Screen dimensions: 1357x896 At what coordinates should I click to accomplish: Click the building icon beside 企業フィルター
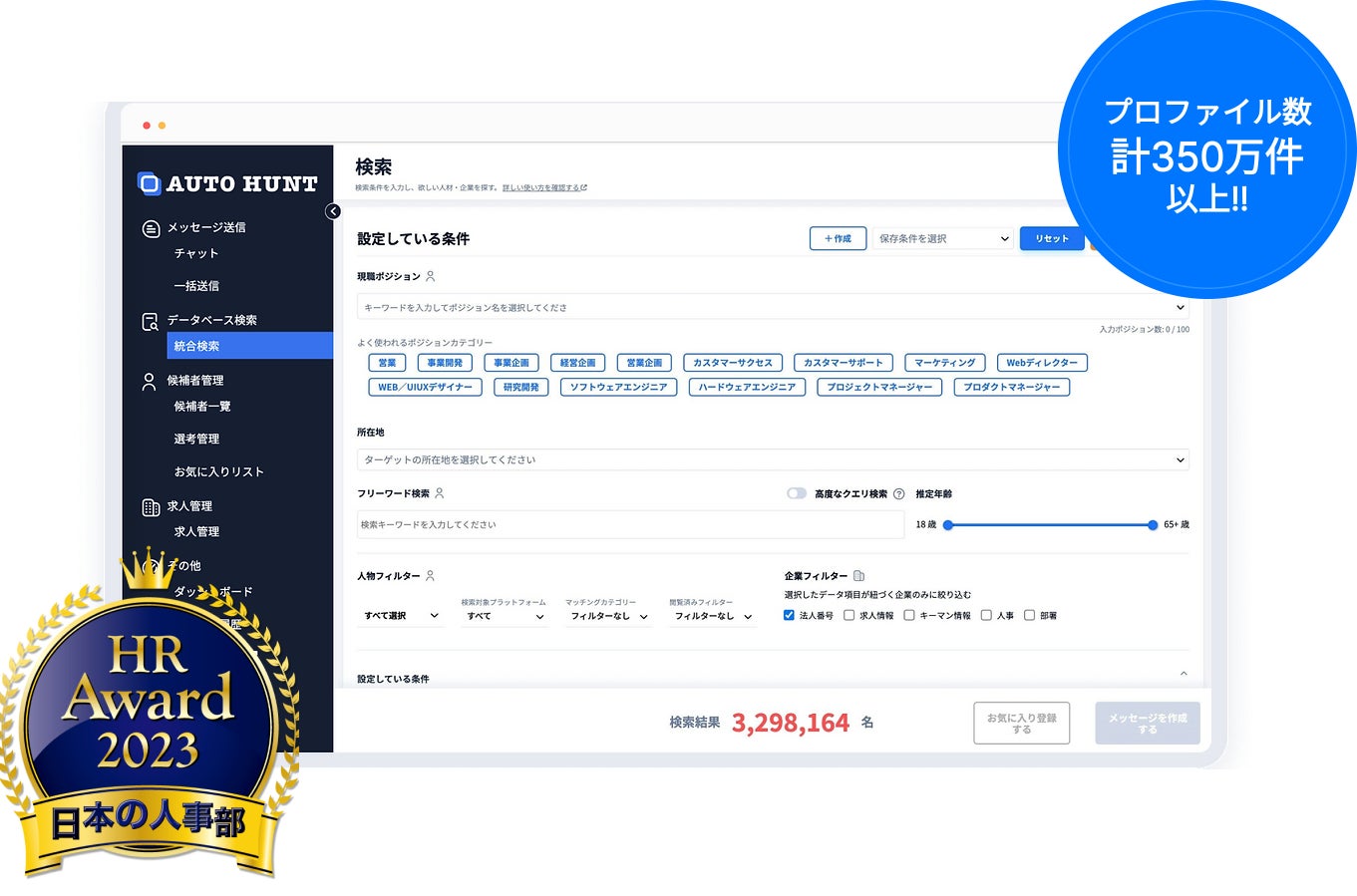[x=858, y=576]
